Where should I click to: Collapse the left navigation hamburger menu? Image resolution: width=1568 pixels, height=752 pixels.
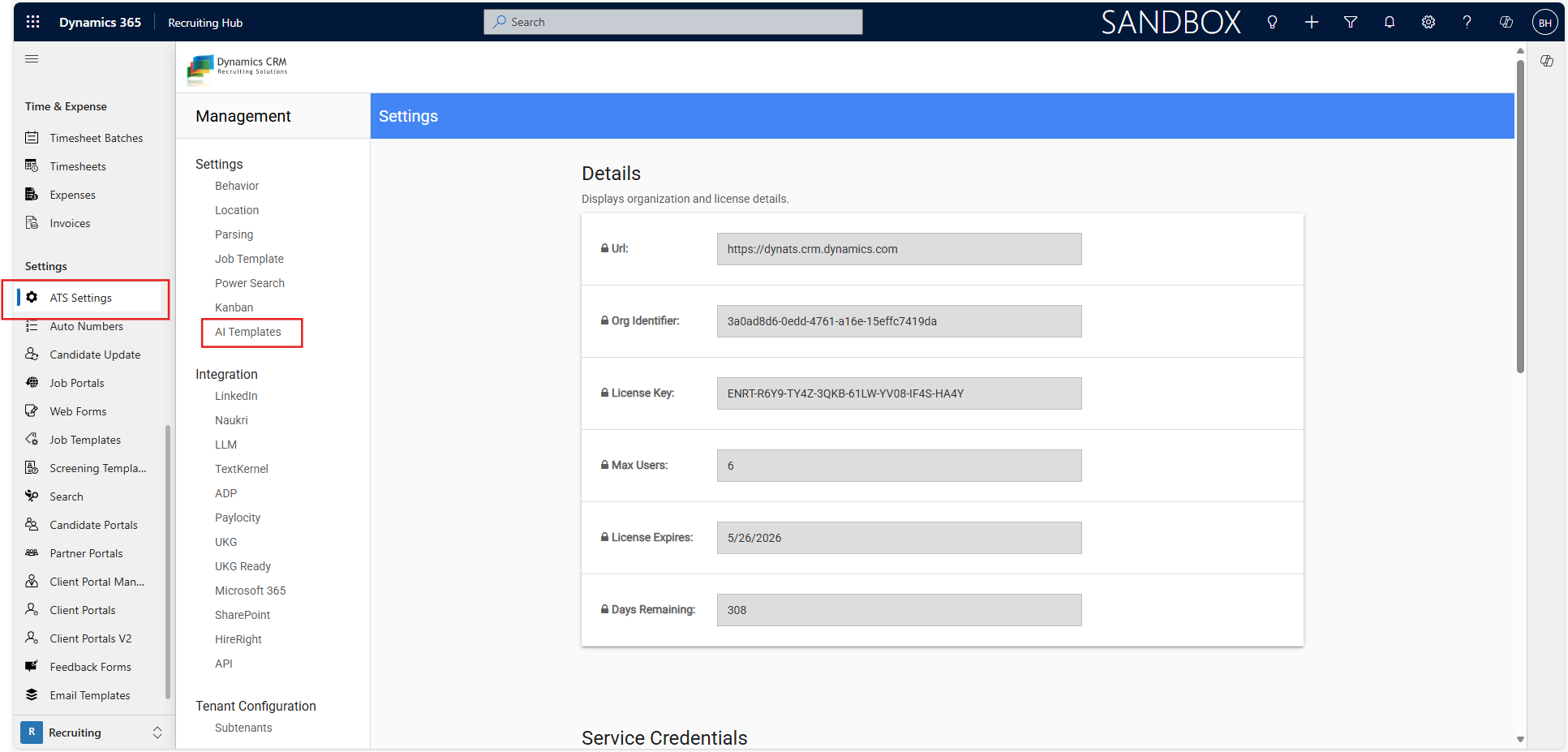(32, 58)
